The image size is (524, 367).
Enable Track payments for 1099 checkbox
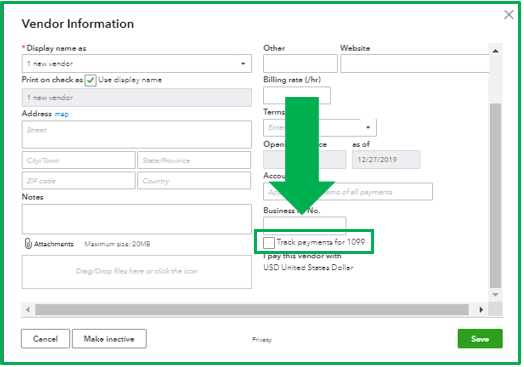[269, 243]
